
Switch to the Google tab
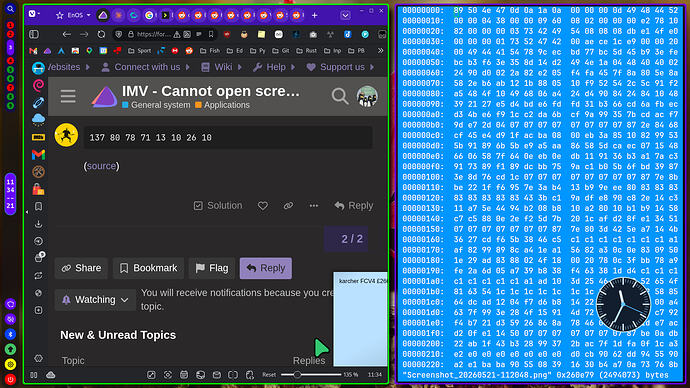[150, 15]
